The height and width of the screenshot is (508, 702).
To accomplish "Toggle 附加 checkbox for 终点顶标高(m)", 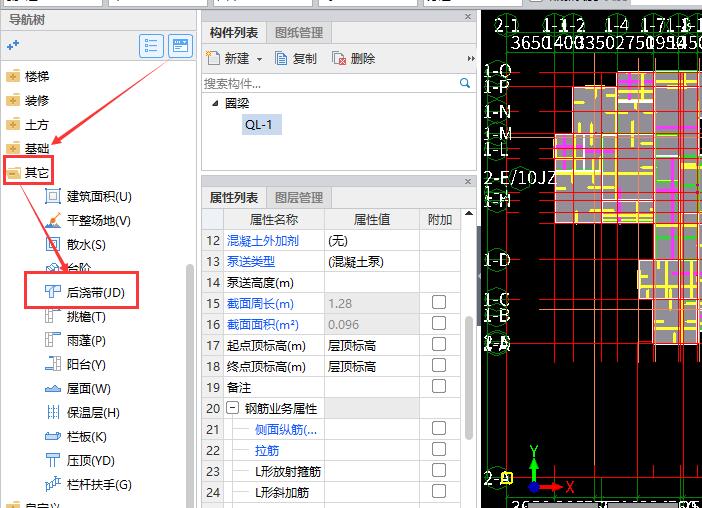I will [x=439, y=365].
